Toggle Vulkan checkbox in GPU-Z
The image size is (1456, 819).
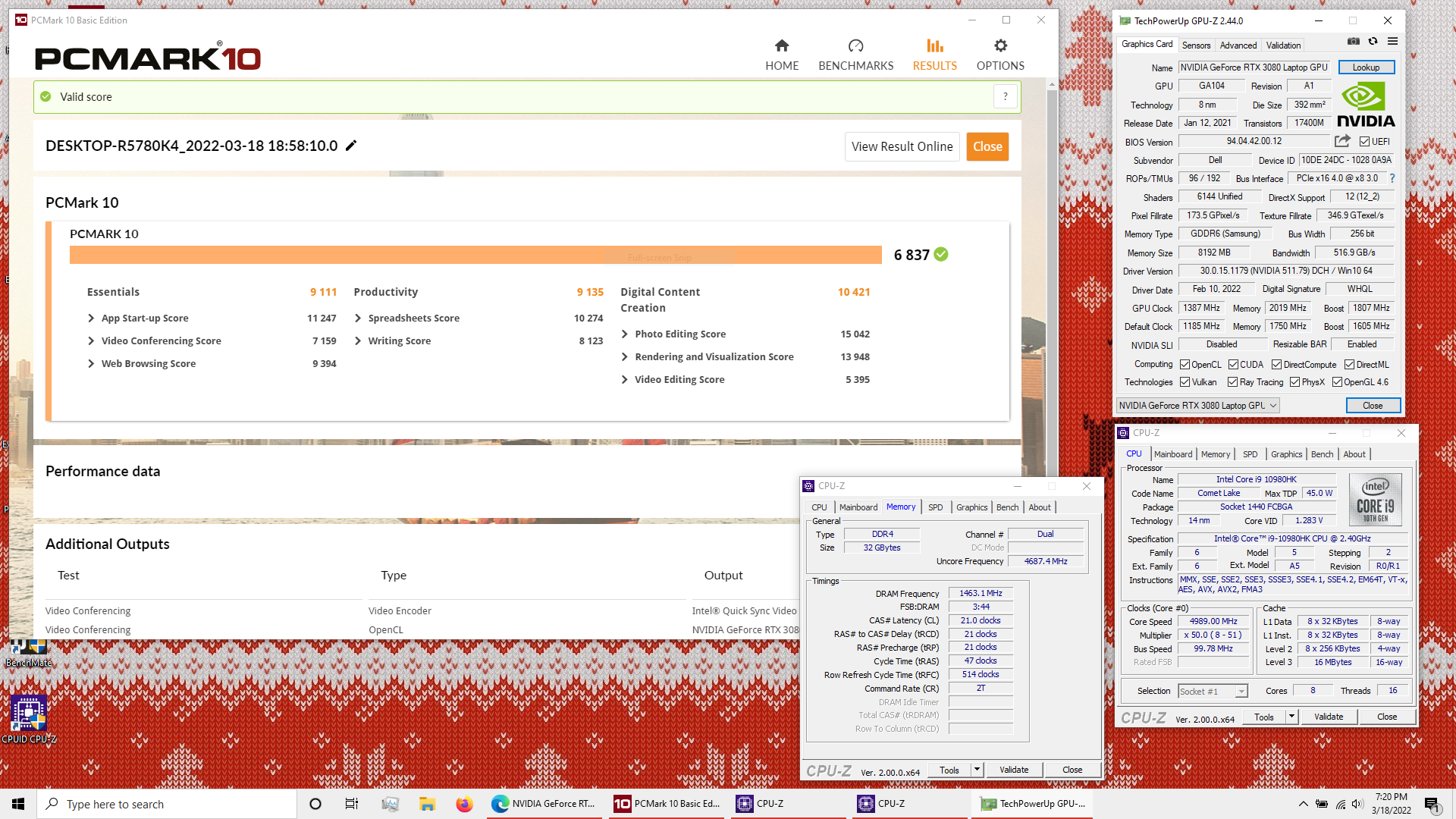point(1185,382)
